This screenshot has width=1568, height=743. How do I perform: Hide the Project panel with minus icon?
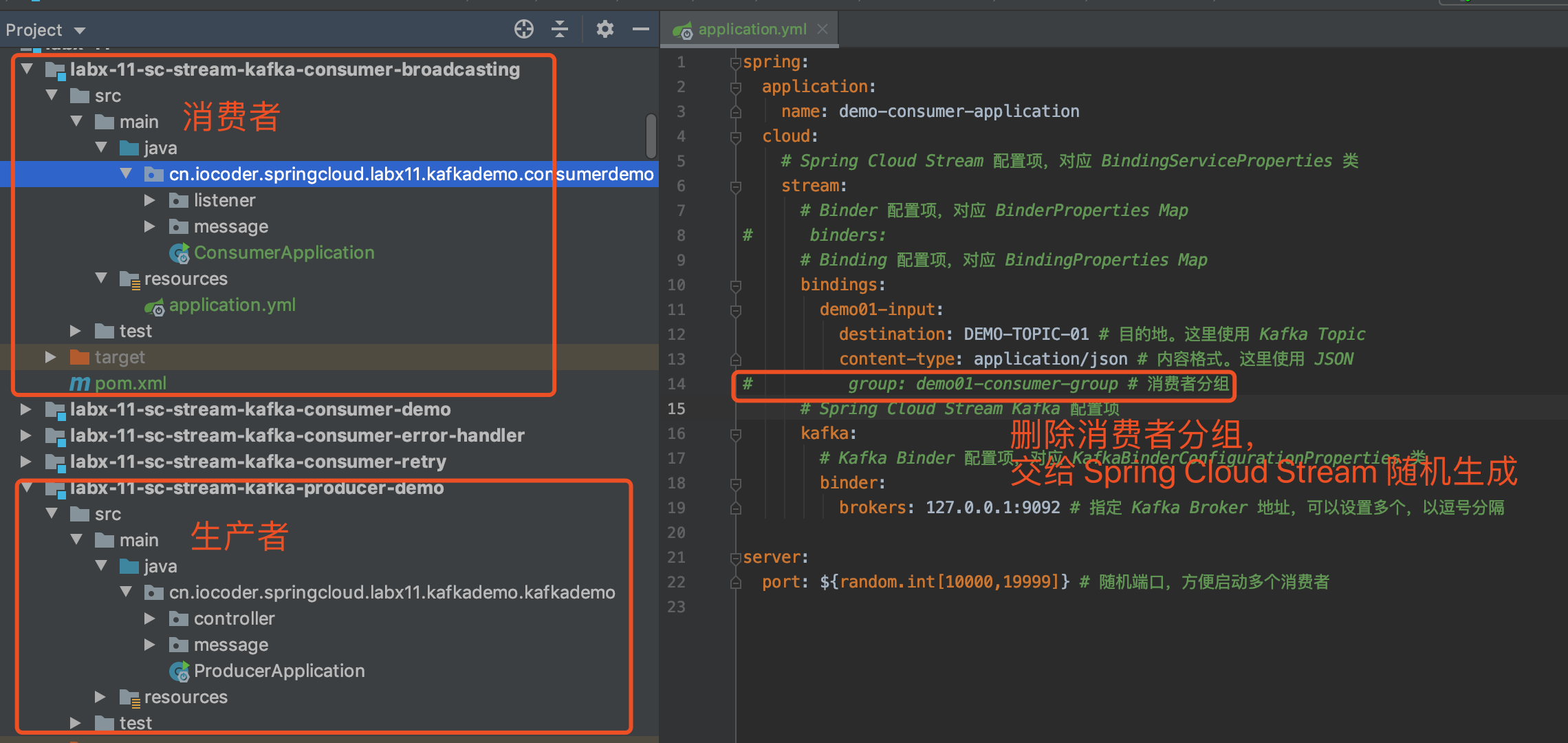click(640, 29)
